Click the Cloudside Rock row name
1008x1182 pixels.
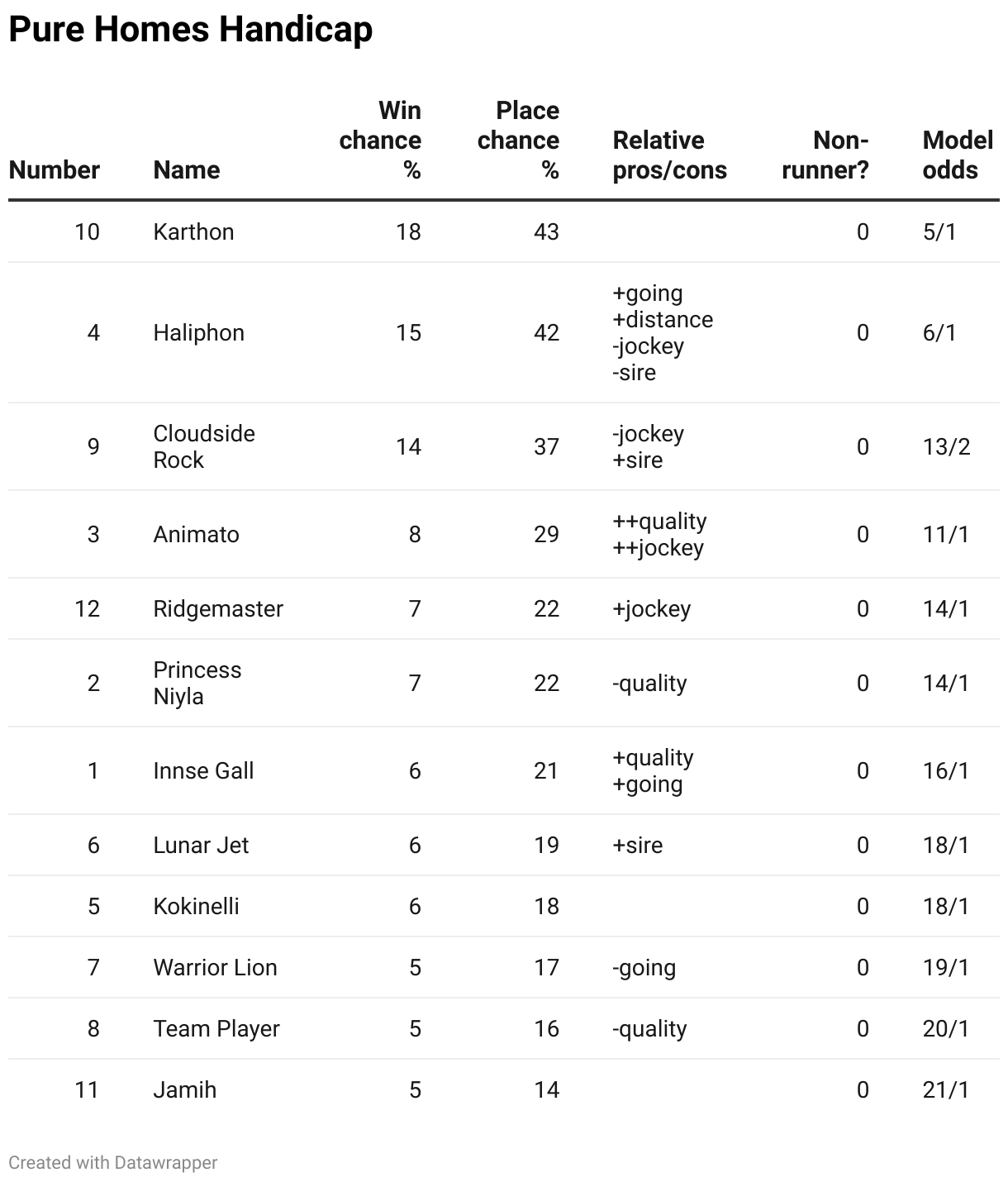(203, 446)
